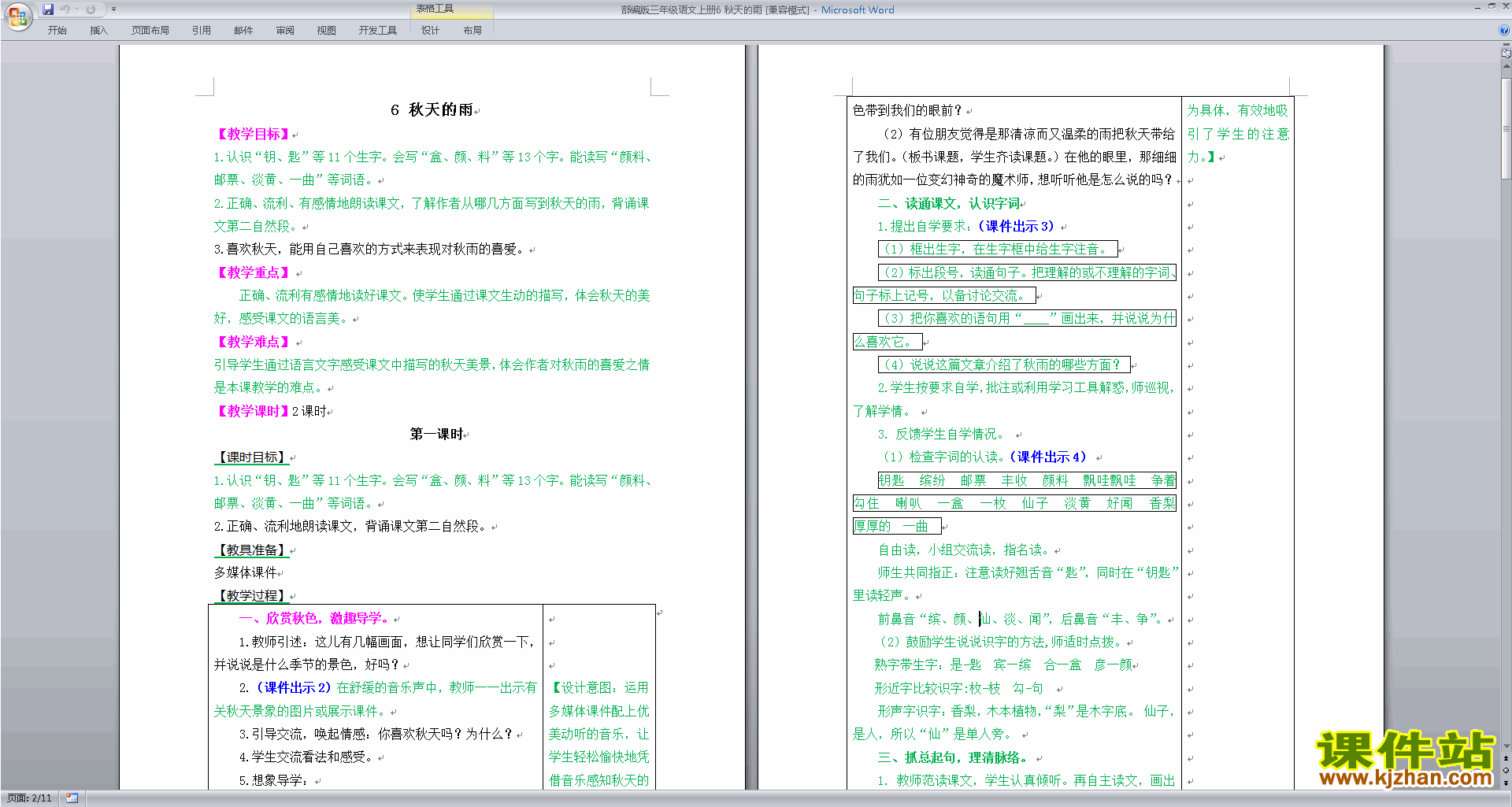Screen dimensions: 1512x807
Task: Click the 页面: 2/11 page indicator
Action: click(x=29, y=798)
